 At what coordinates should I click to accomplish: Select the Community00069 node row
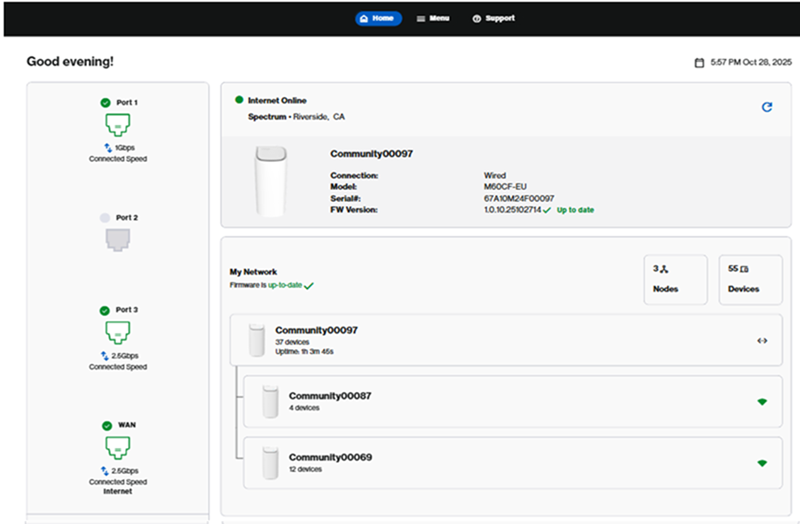513,463
